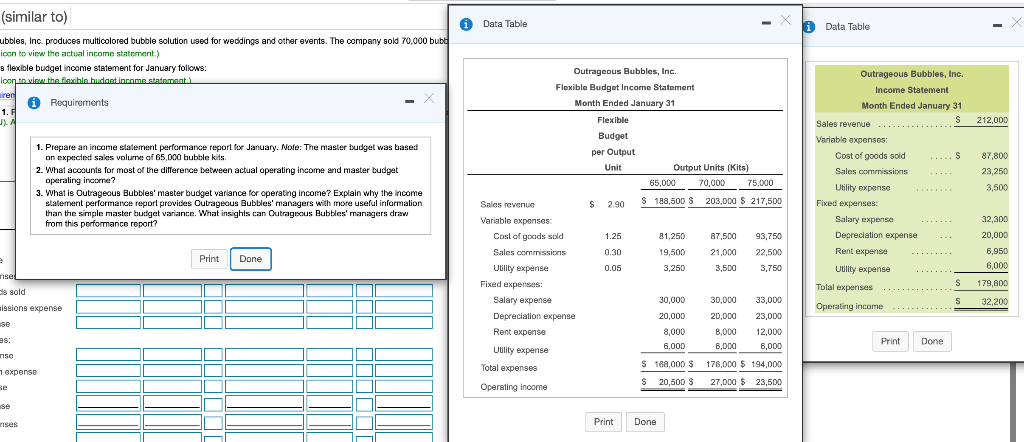Minimize the Flexible Budget Income Statement data table
The image size is (1024, 442).
click(x=764, y=22)
